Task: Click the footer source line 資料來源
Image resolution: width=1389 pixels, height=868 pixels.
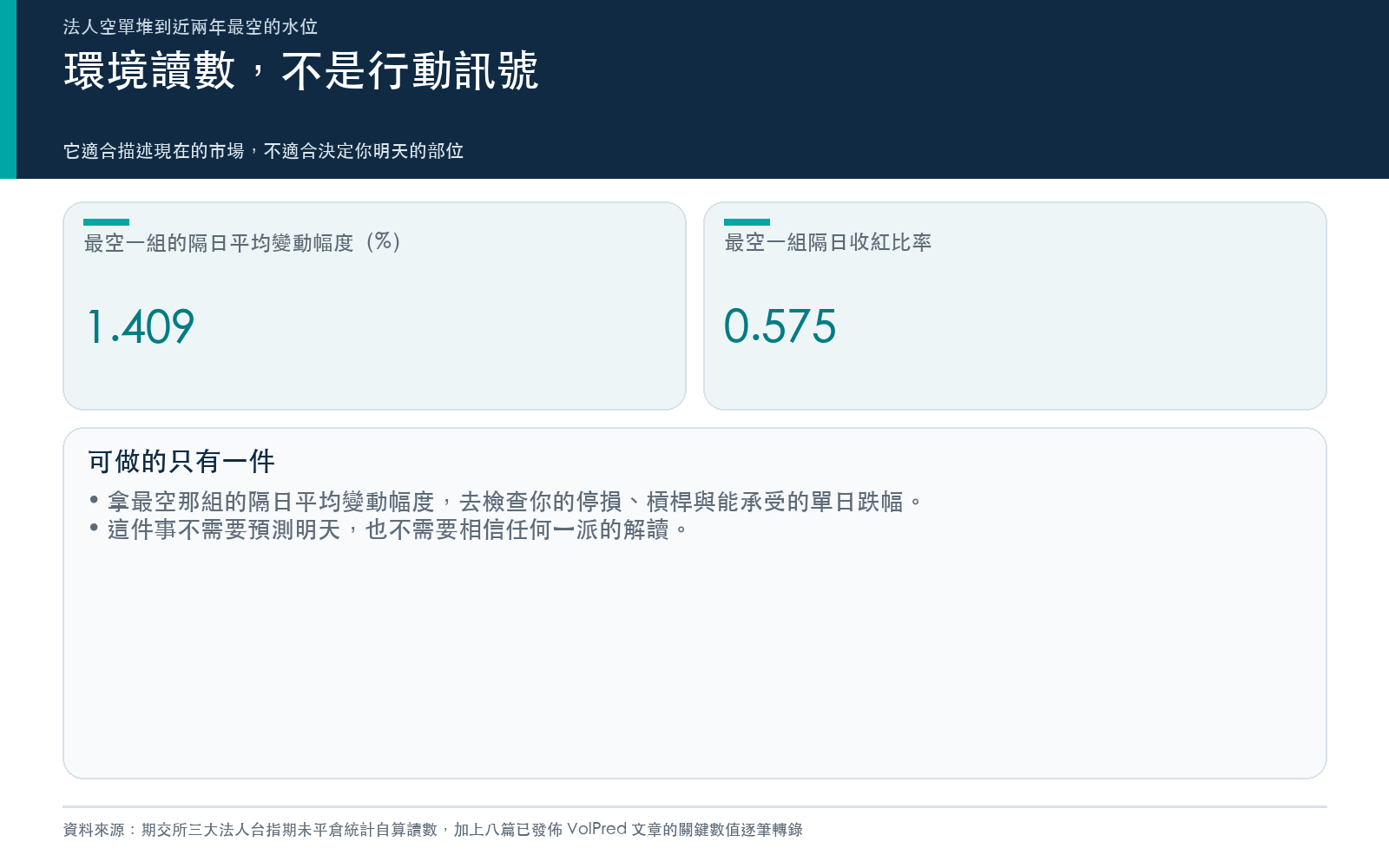Action: pos(432,830)
